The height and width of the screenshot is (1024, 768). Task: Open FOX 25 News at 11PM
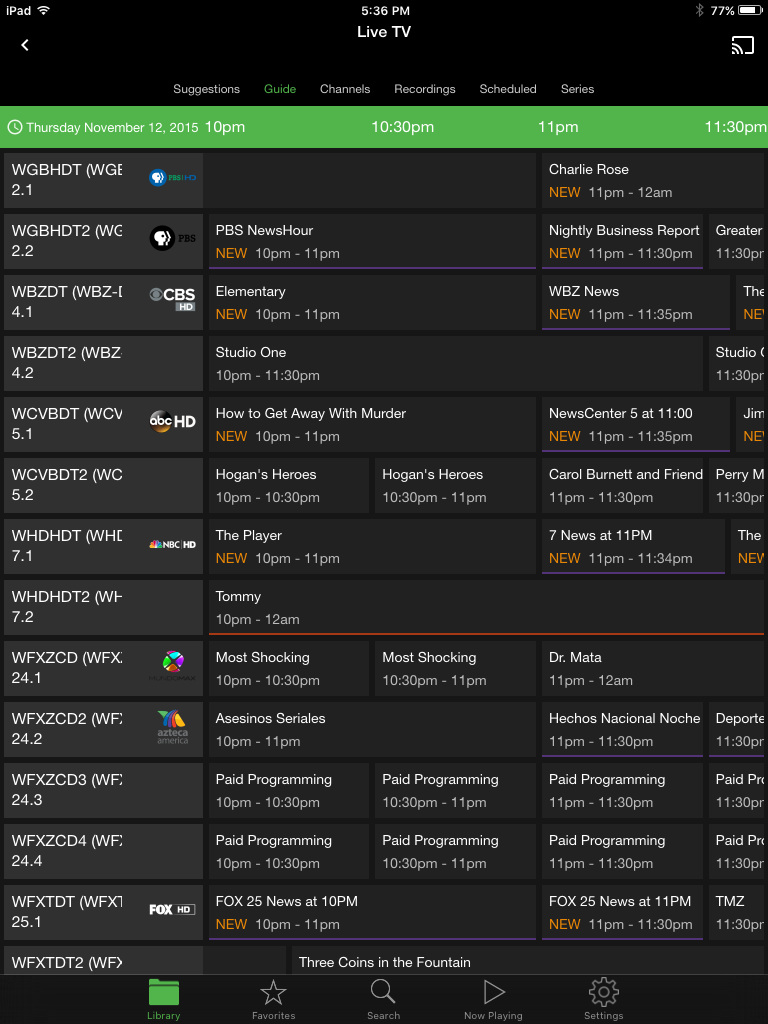pyautogui.click(x=622, y=912)
